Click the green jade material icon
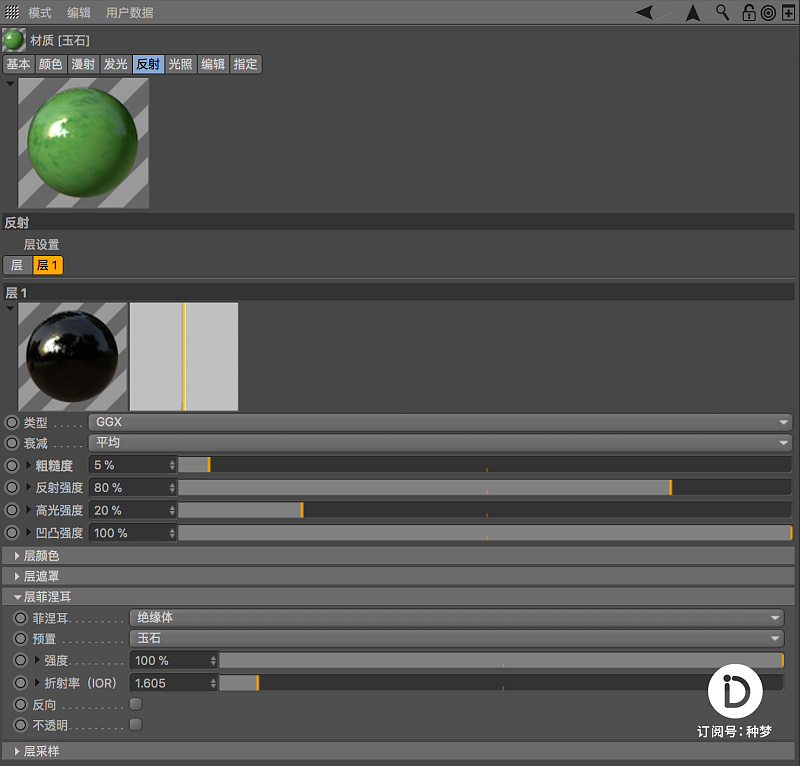 (14, 40)
